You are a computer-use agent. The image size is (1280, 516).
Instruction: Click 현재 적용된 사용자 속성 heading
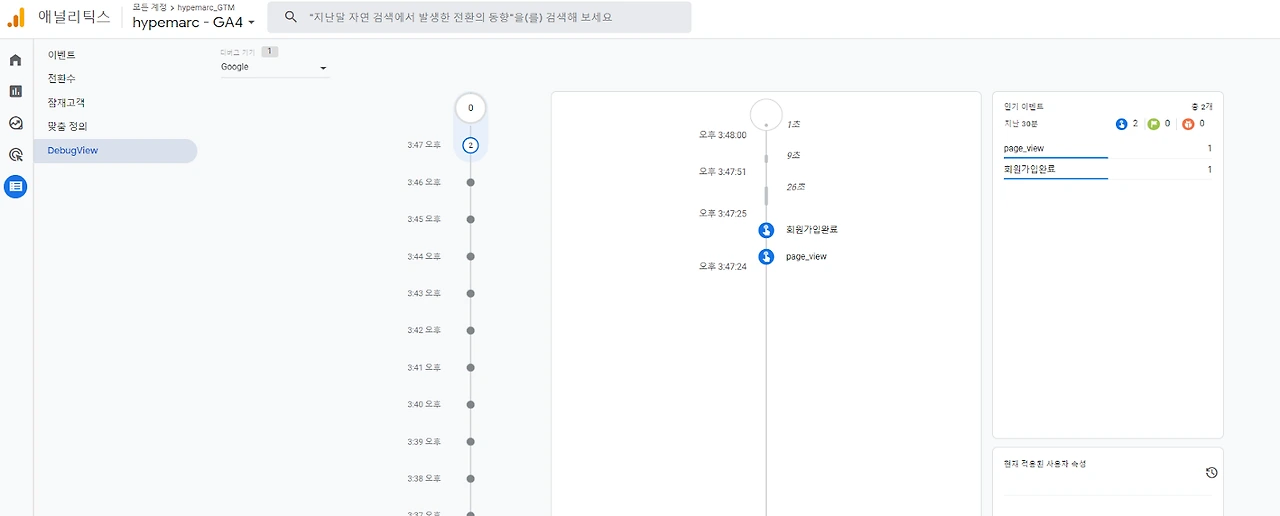point(1045,464)
